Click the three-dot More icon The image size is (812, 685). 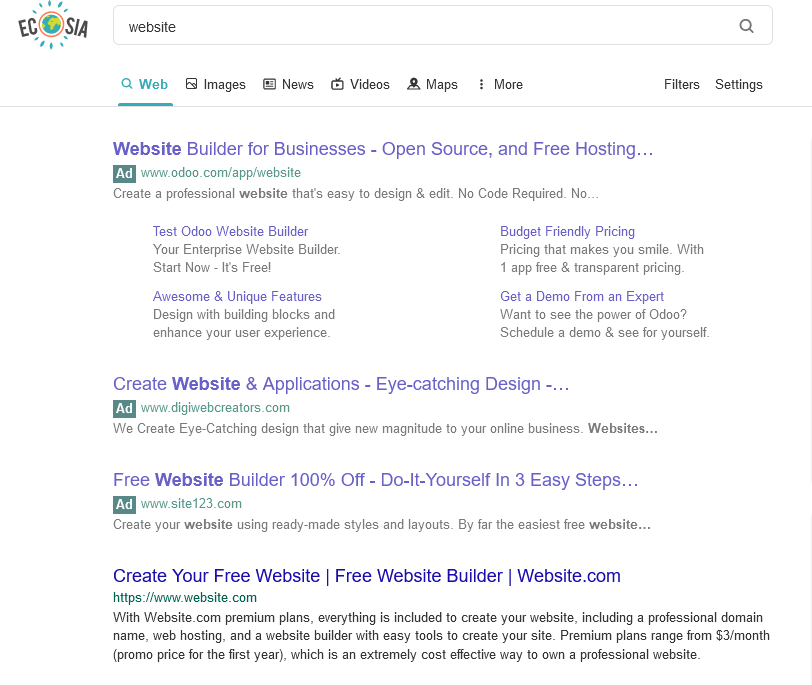pos(481,84)
